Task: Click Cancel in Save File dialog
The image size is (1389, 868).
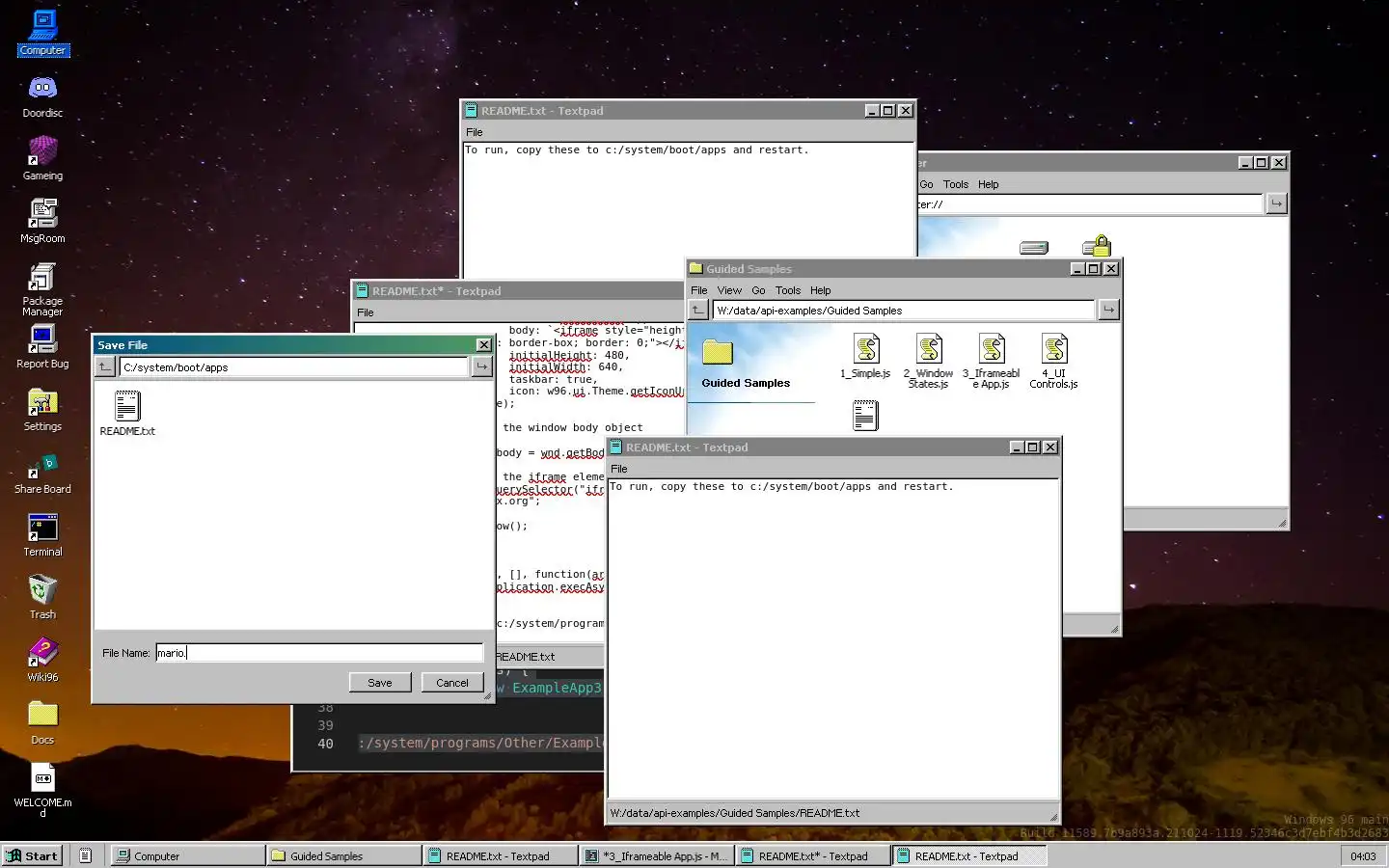Action: pyautogui.click(x=452, y=682)
